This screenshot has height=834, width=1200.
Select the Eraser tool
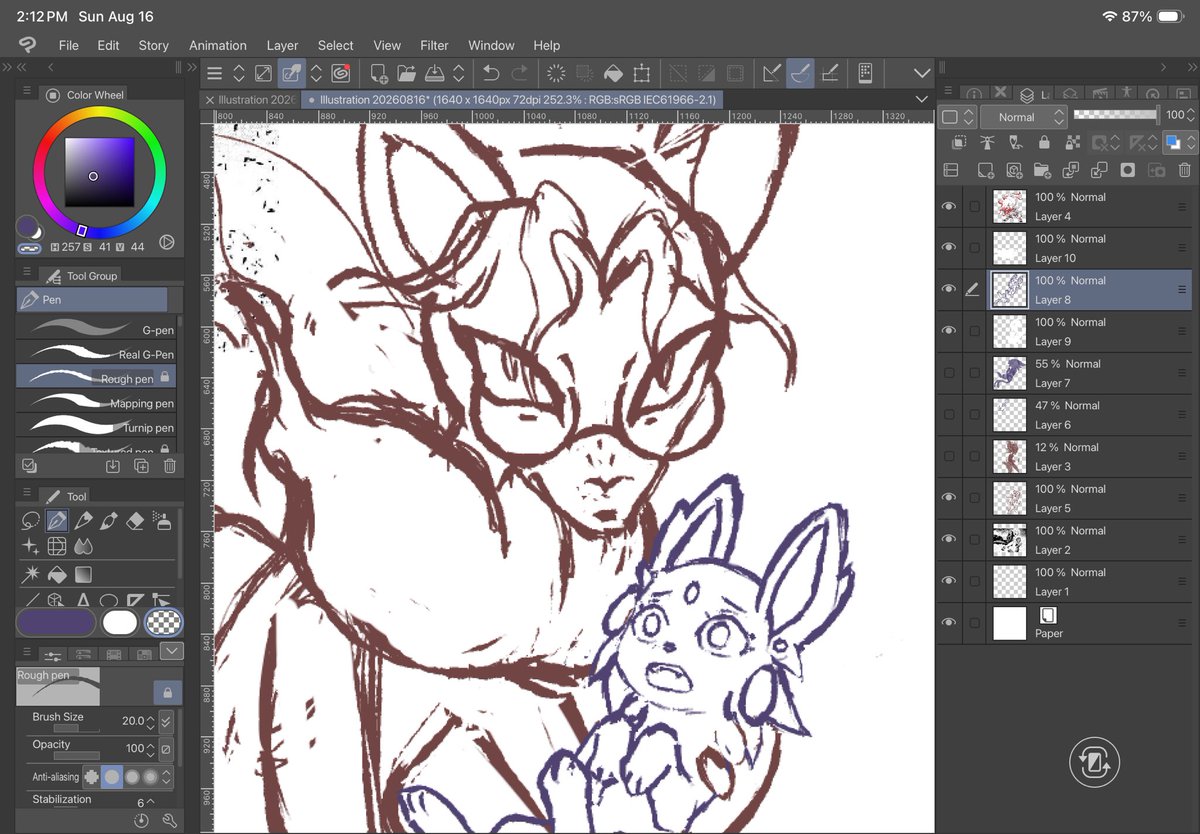(x=135, y=520)
